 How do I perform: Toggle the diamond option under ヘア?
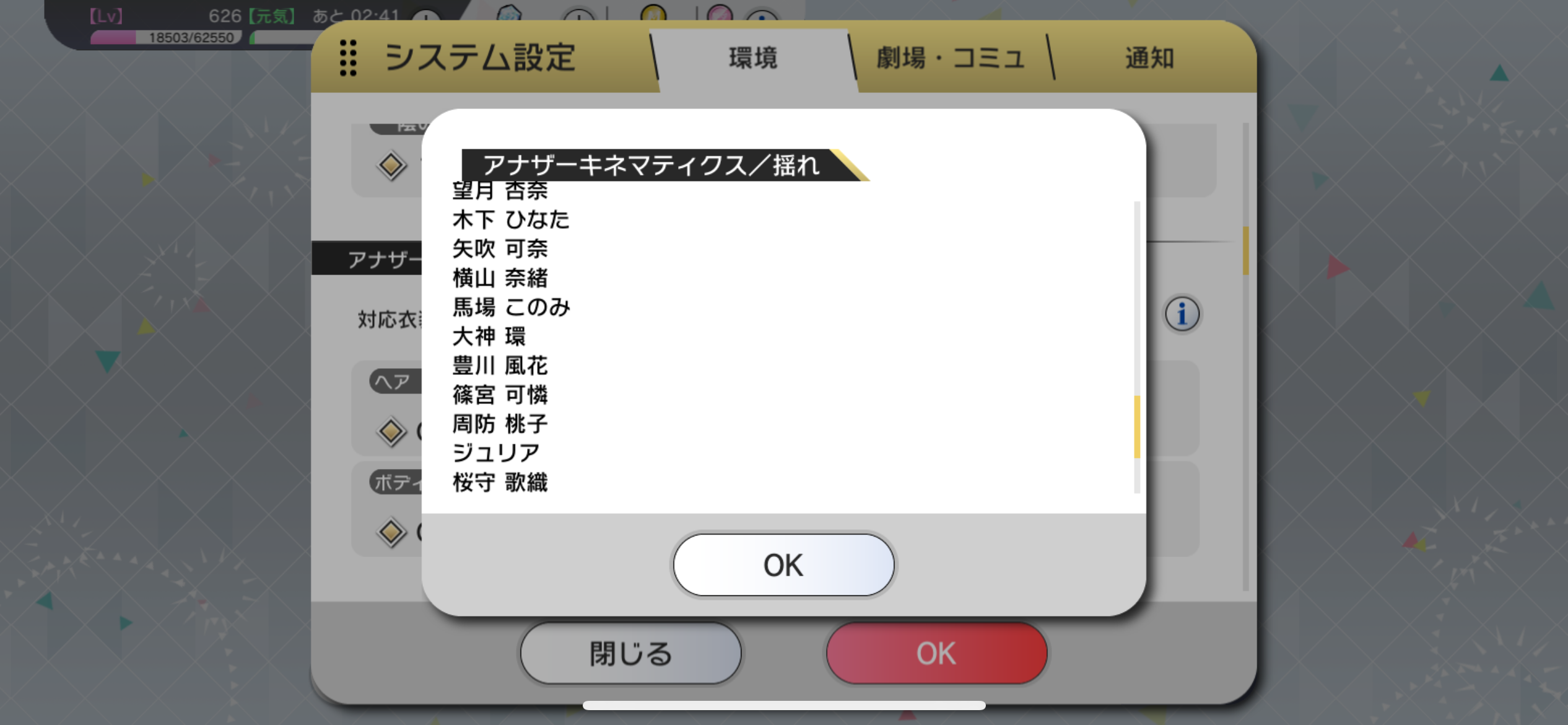[391, 431]
